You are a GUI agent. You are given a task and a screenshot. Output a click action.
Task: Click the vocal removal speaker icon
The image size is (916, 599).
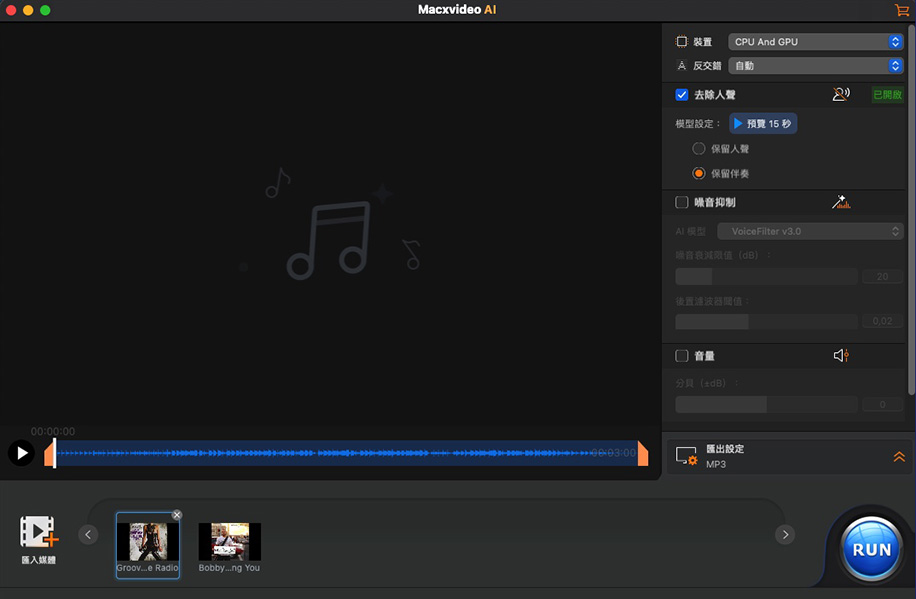click(841, 94)
